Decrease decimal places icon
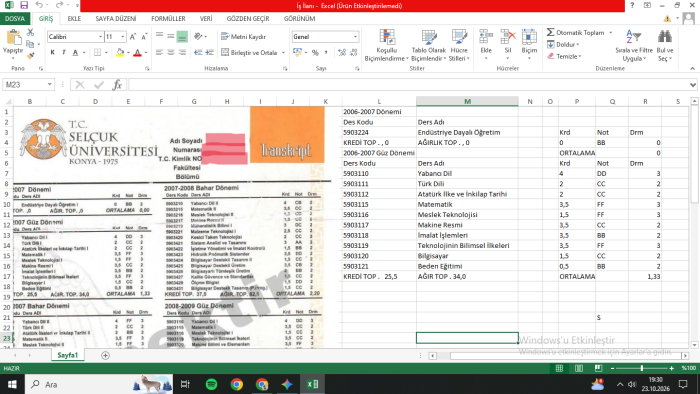 354,53
